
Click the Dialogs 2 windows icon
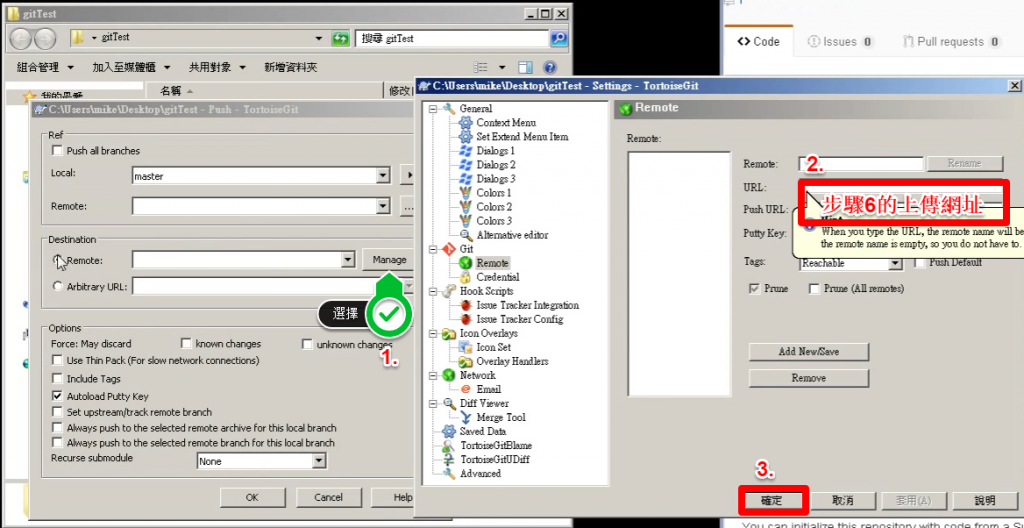point(465,165)
